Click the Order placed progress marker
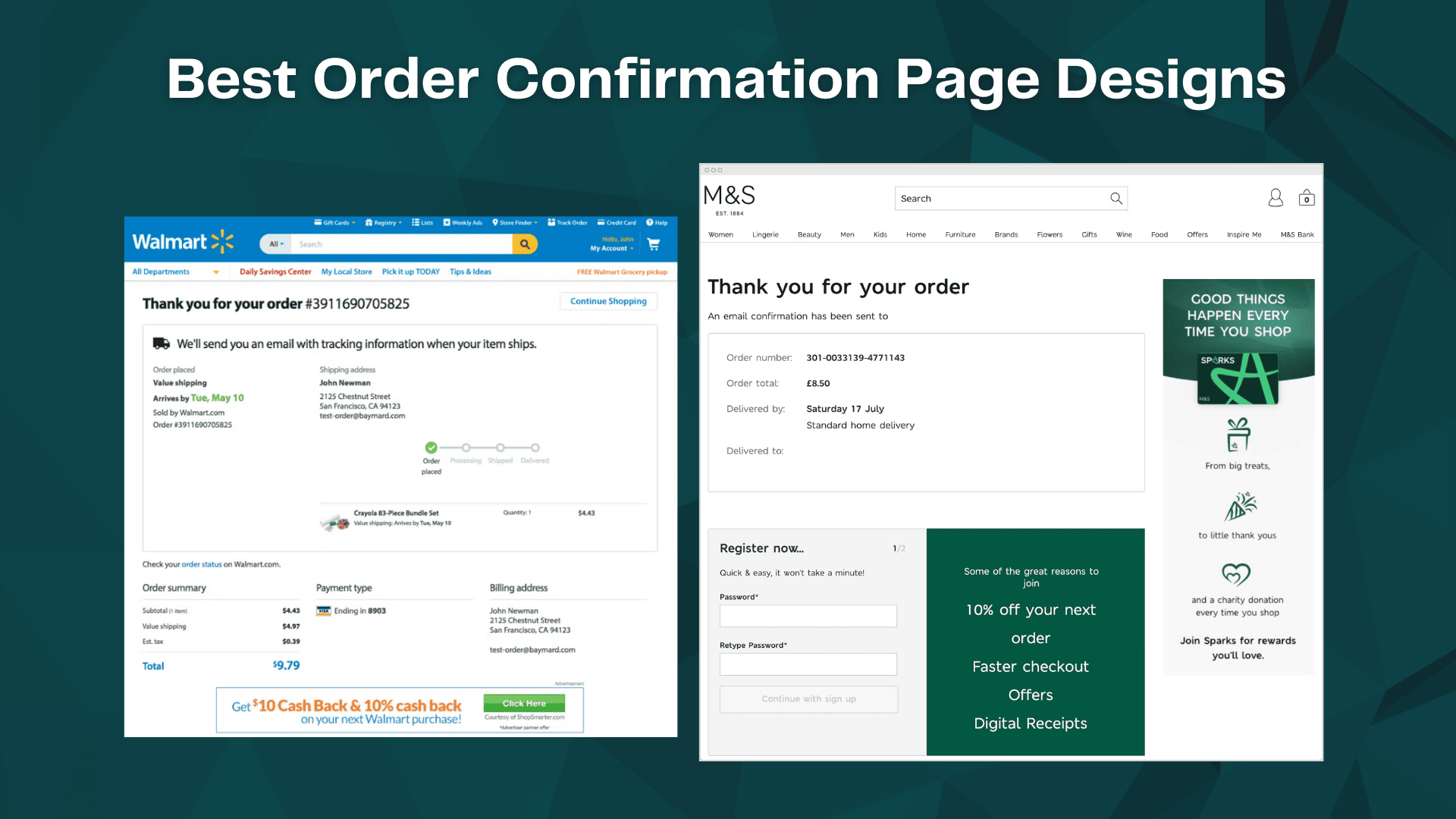 click(x=431, y=447)
